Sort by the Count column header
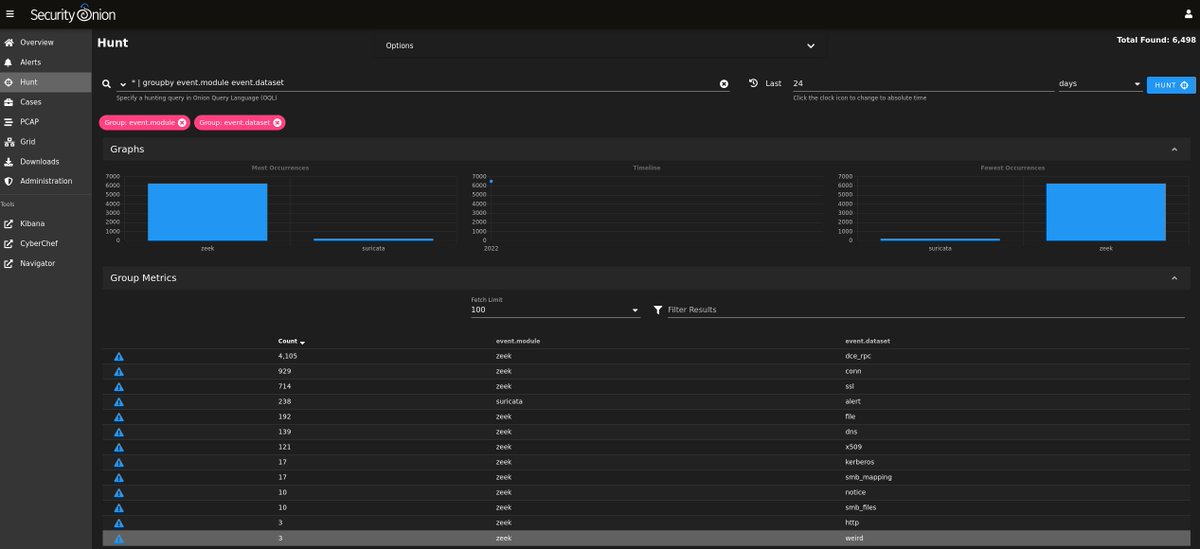Viewport: 1200px width, 549px height. (291, 341)
